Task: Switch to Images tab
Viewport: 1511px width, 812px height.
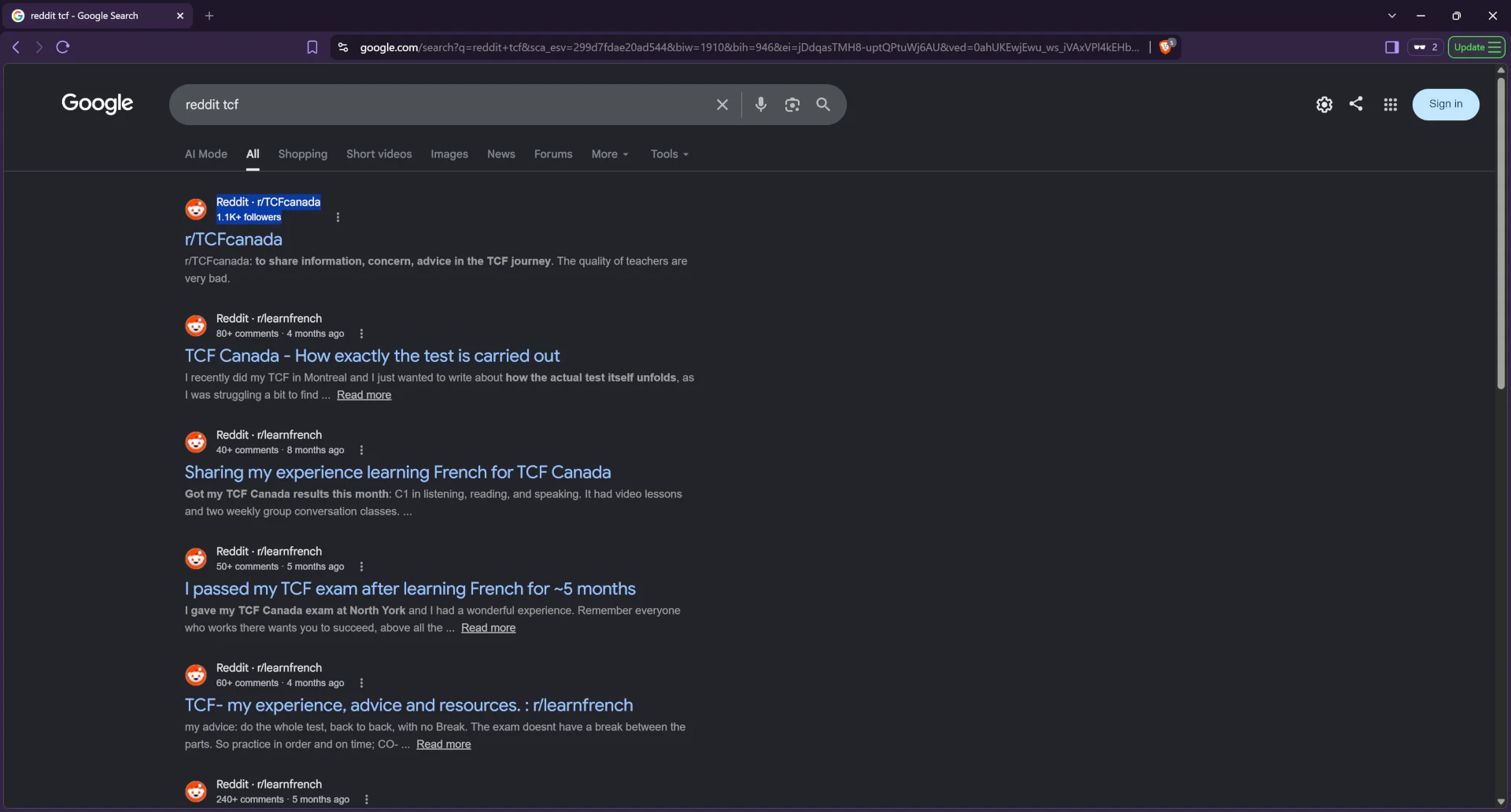Action: (449, 154)
